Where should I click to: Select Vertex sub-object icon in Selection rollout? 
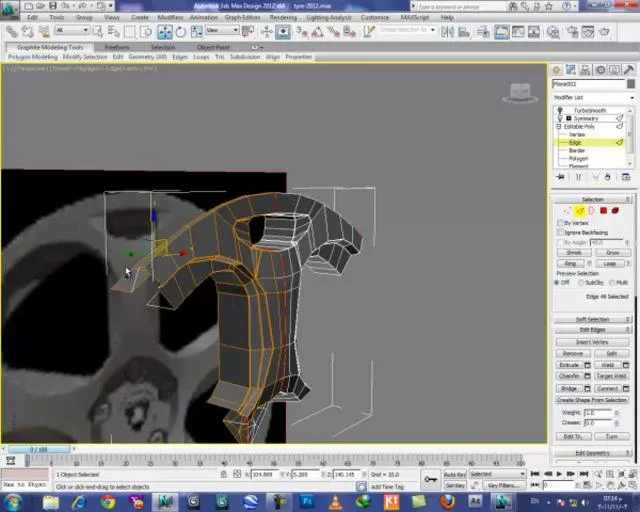pos(567,211)
